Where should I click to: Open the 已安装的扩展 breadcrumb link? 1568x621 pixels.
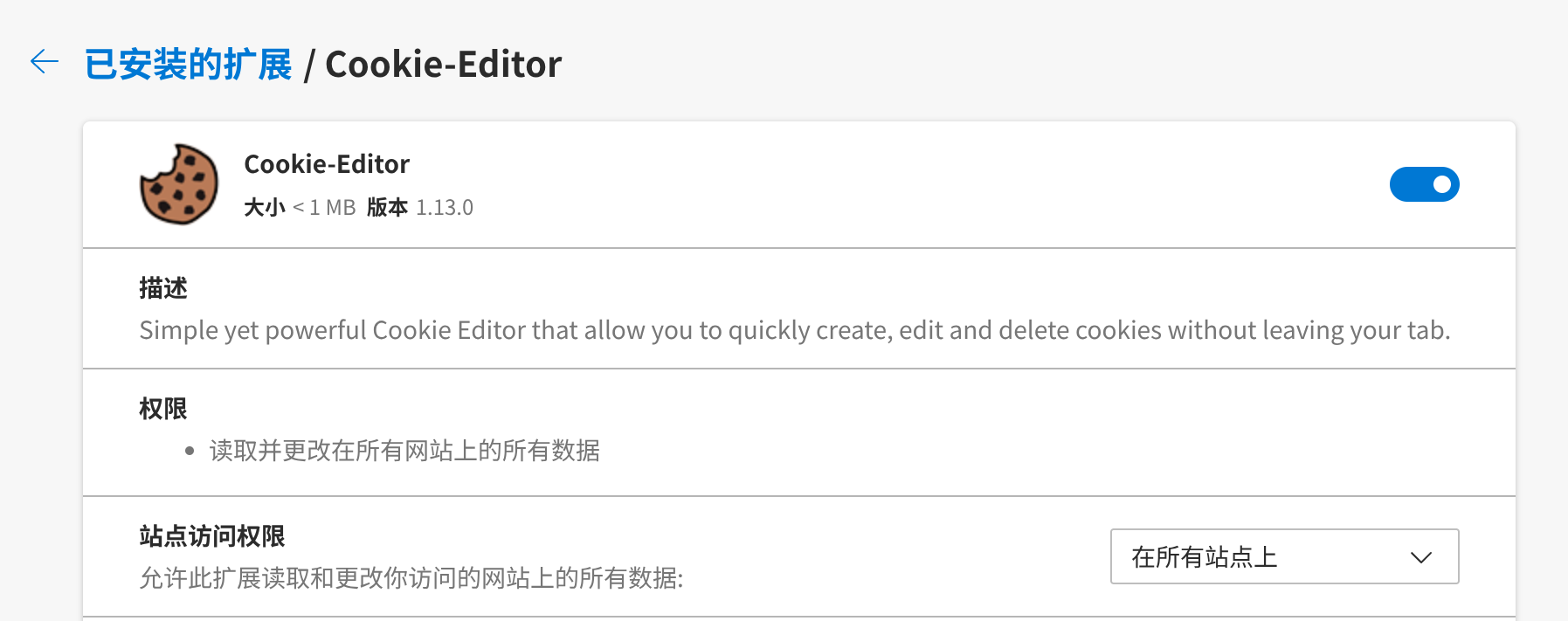[188, 65]
